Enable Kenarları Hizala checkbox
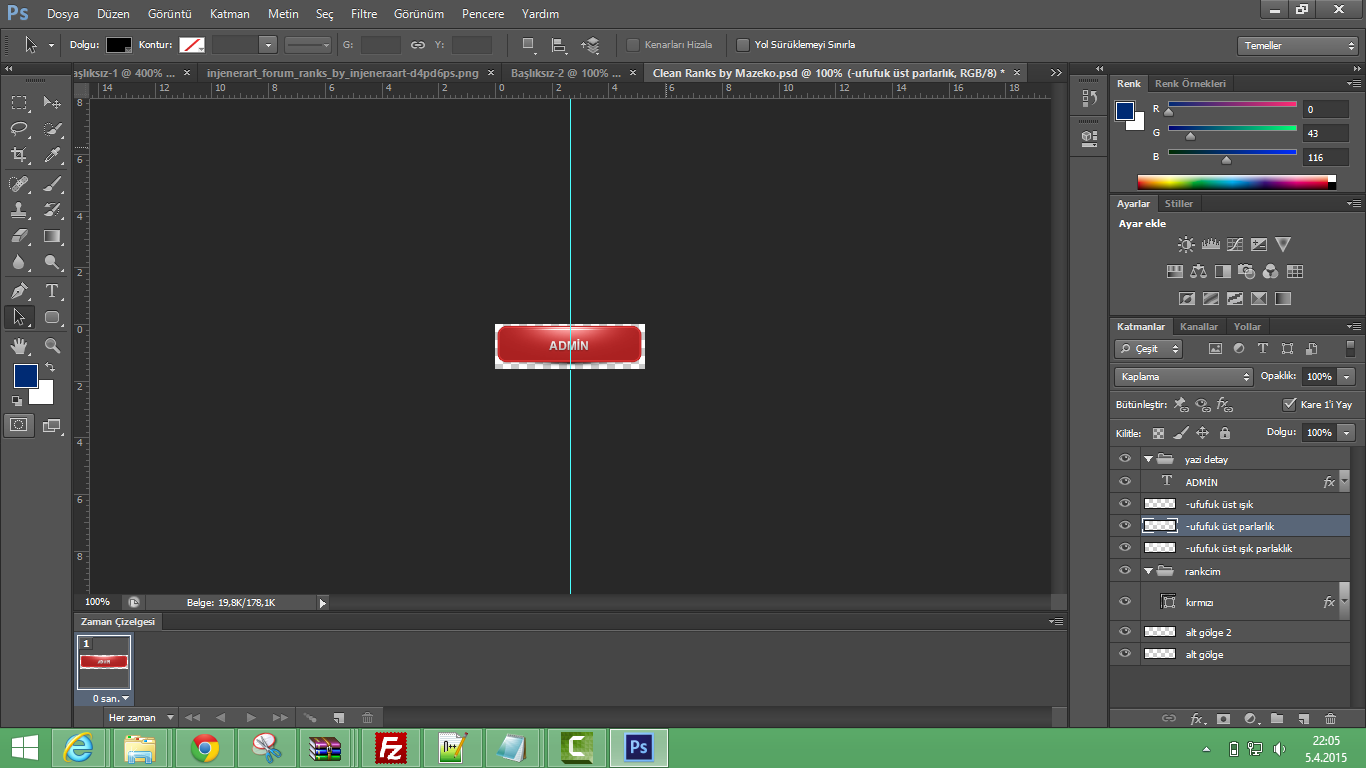Viewport: 1366px width, 768px height. [633, 45]
